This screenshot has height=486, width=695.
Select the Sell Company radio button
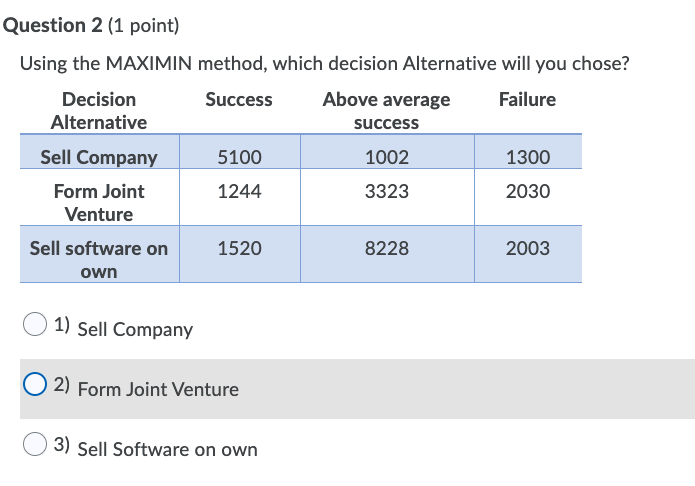coord(35,324)
